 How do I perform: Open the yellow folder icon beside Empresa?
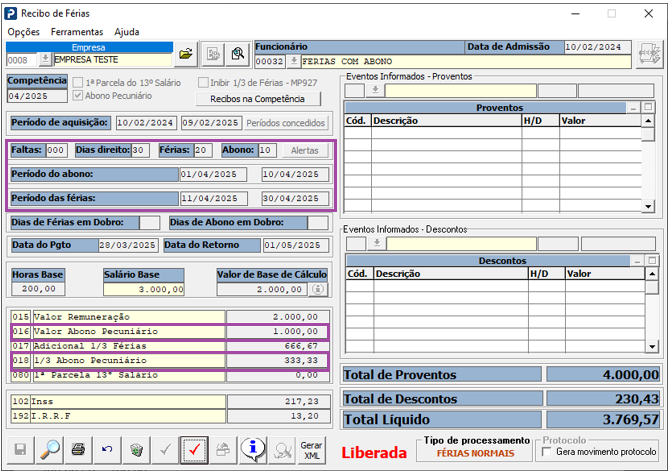[186, 54]
